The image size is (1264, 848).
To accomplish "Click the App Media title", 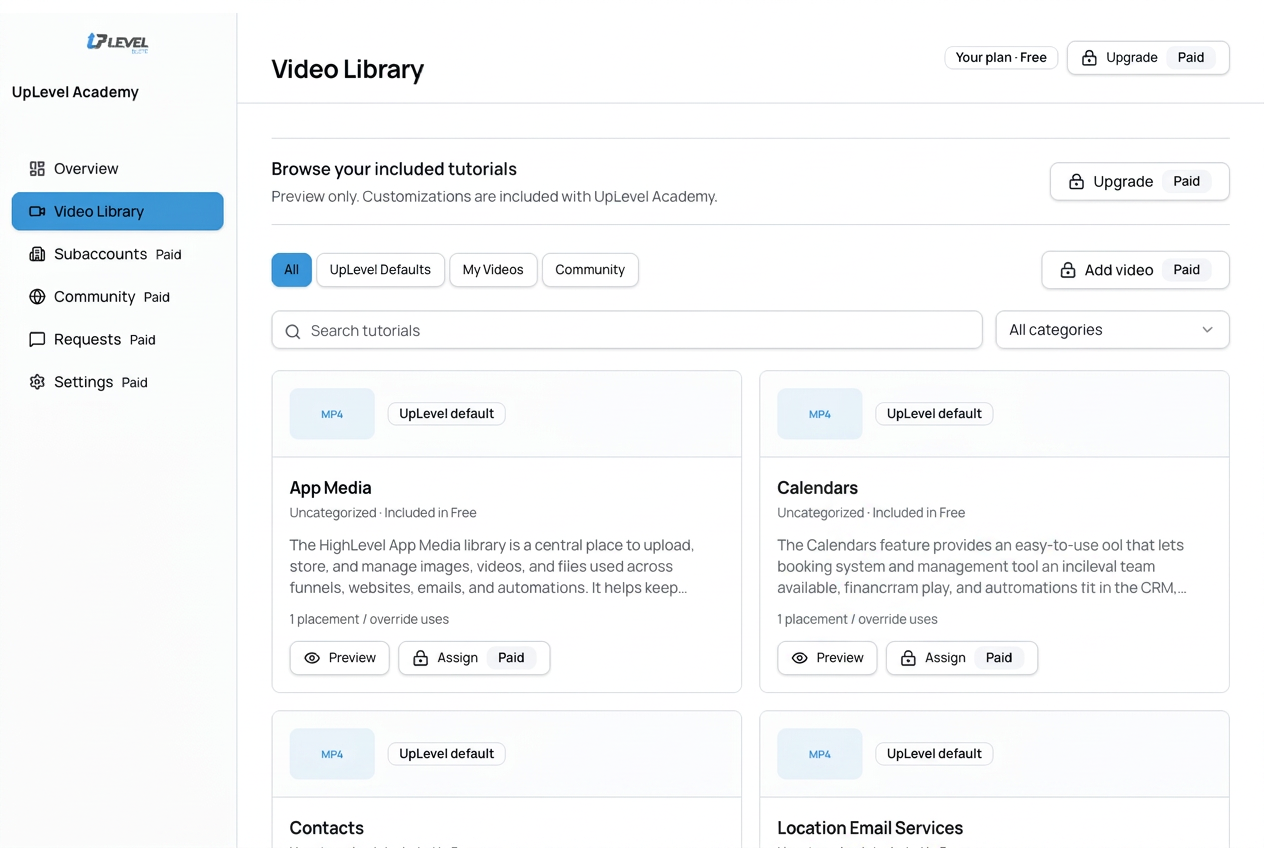I will [x=330, y=488].
